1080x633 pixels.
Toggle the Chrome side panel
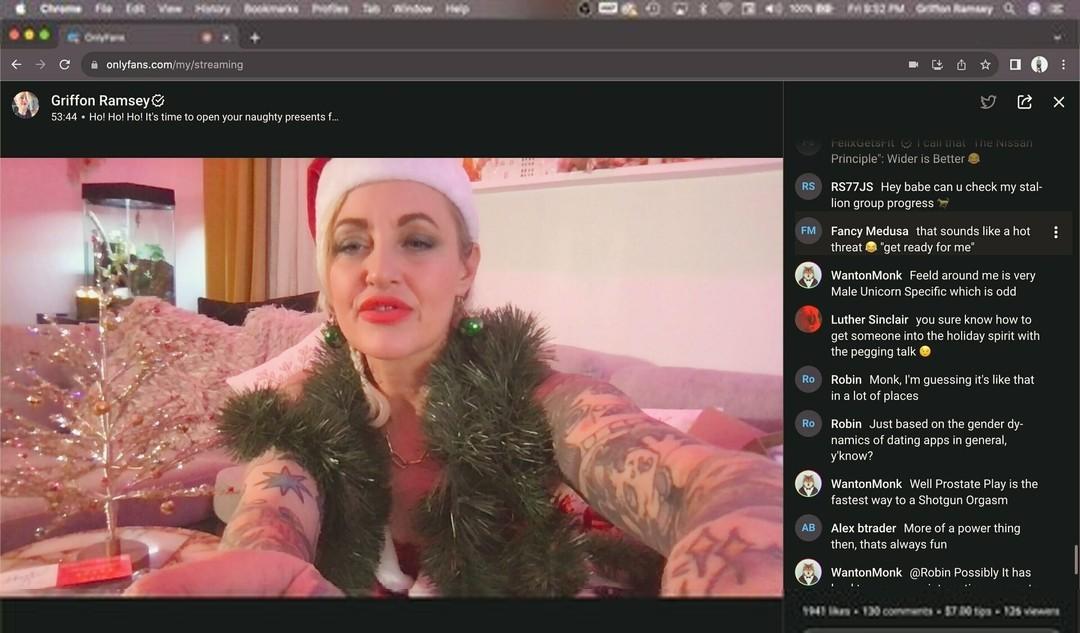pyautogui.click(x=1015, y=64)
